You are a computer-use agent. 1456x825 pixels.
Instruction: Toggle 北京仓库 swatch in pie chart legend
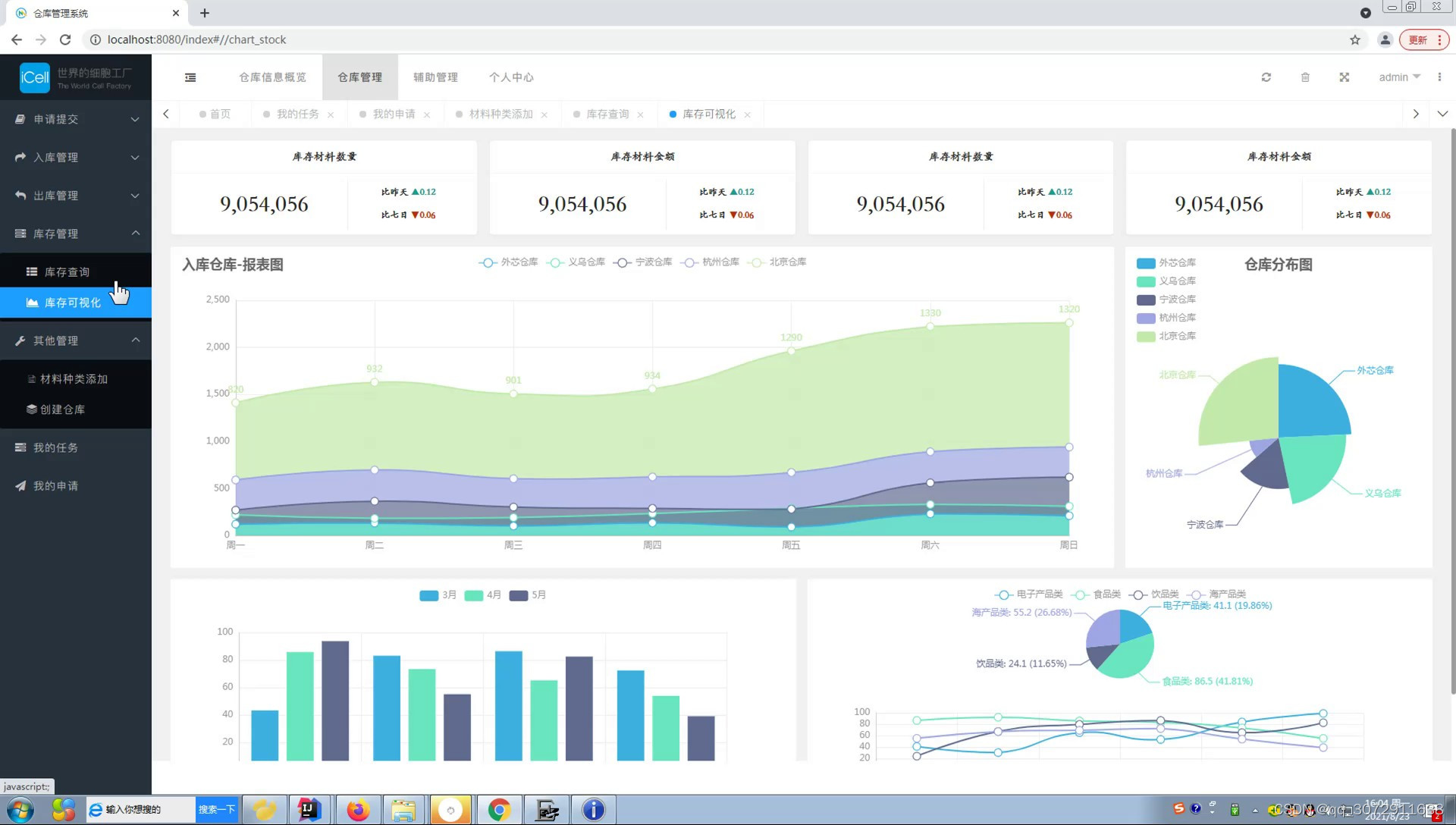pyautogui.click(x=1146, y=336)
